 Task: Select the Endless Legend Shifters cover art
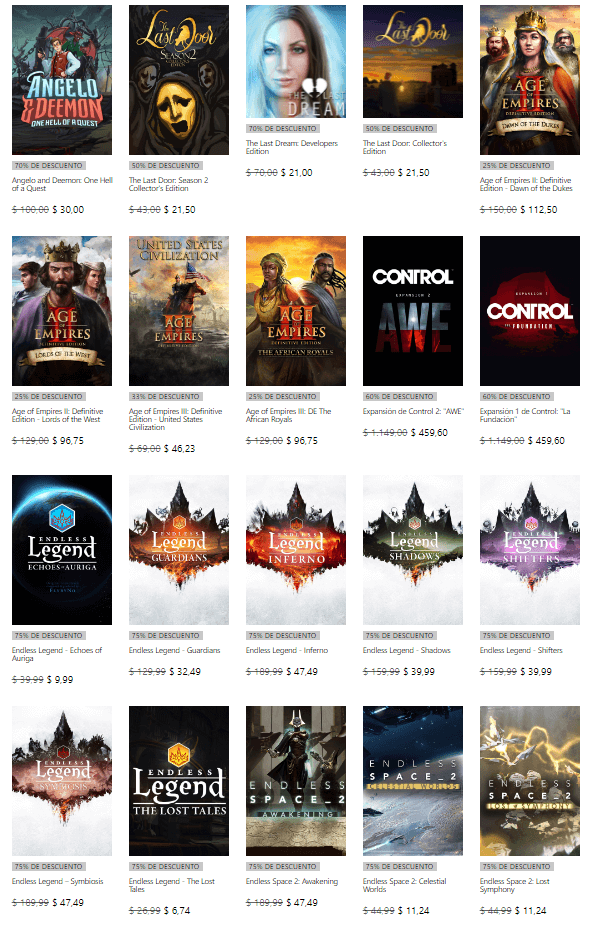click(x=530, y=550)
